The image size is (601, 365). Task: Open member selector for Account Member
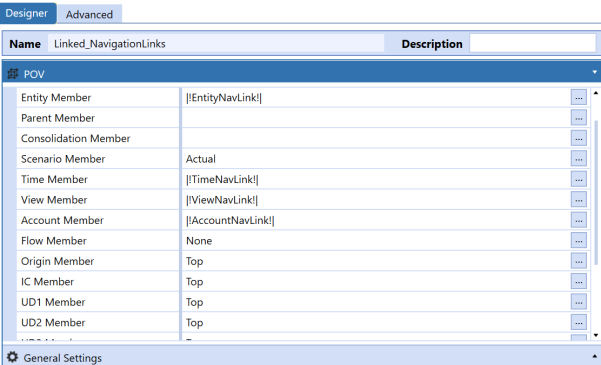578,220
